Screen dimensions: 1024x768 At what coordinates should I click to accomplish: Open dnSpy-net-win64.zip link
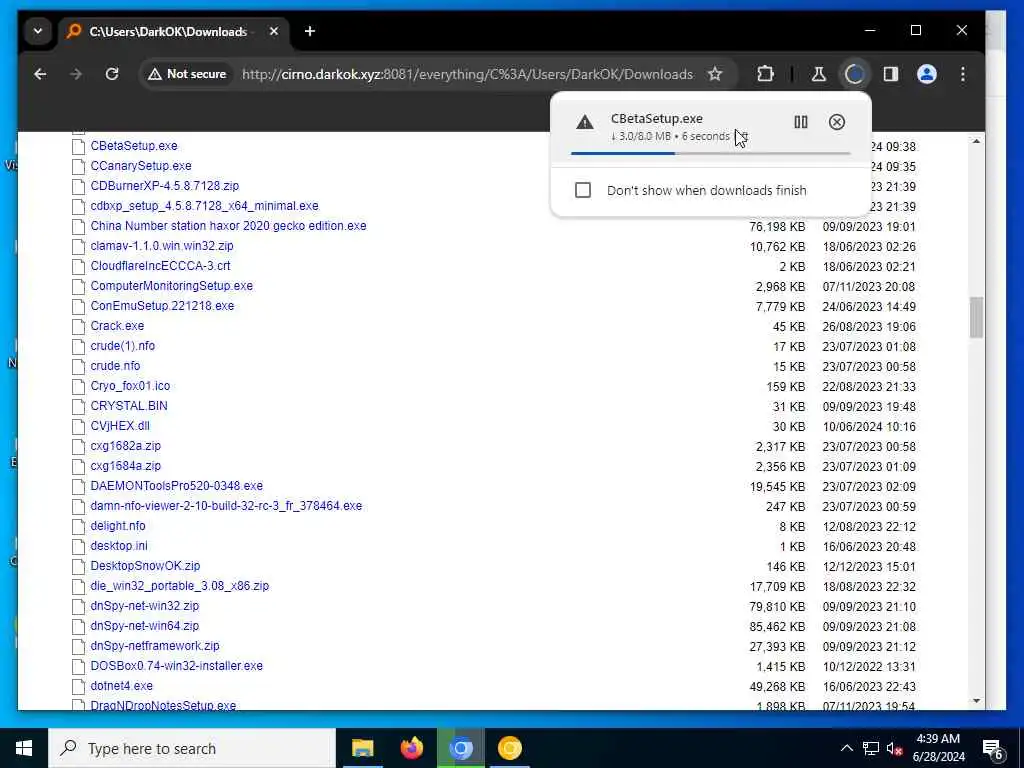point(144,626)
